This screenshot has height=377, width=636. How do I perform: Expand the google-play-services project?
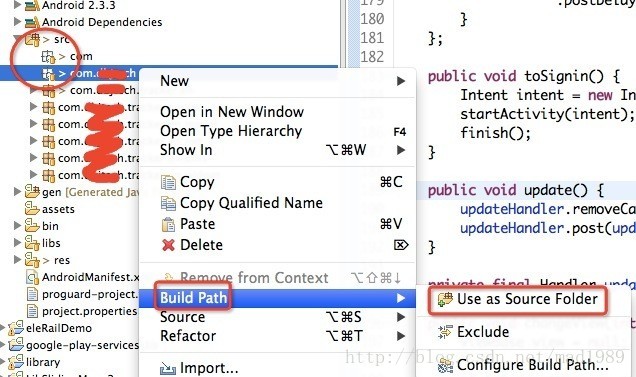pyautogui.click(x=2, y=345)
